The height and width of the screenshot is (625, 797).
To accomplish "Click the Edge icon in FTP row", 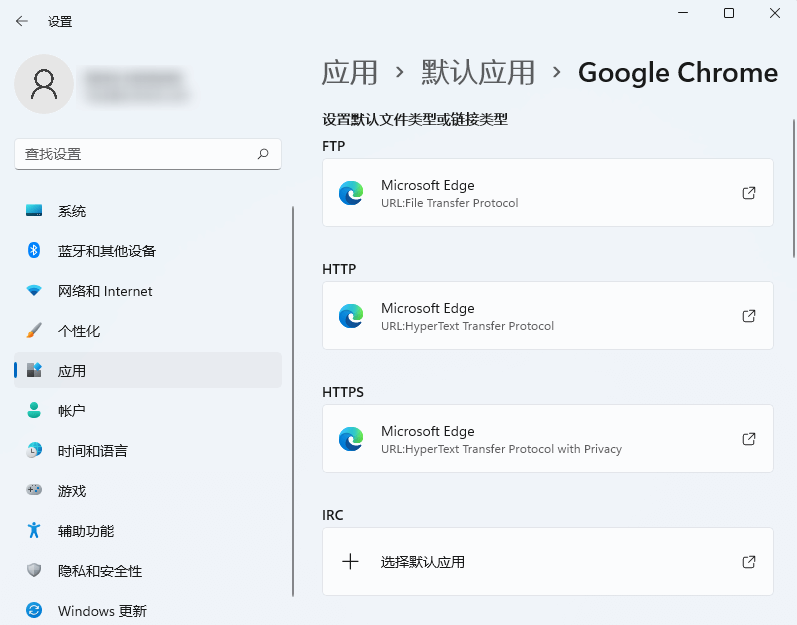I will tap(351, 193).
